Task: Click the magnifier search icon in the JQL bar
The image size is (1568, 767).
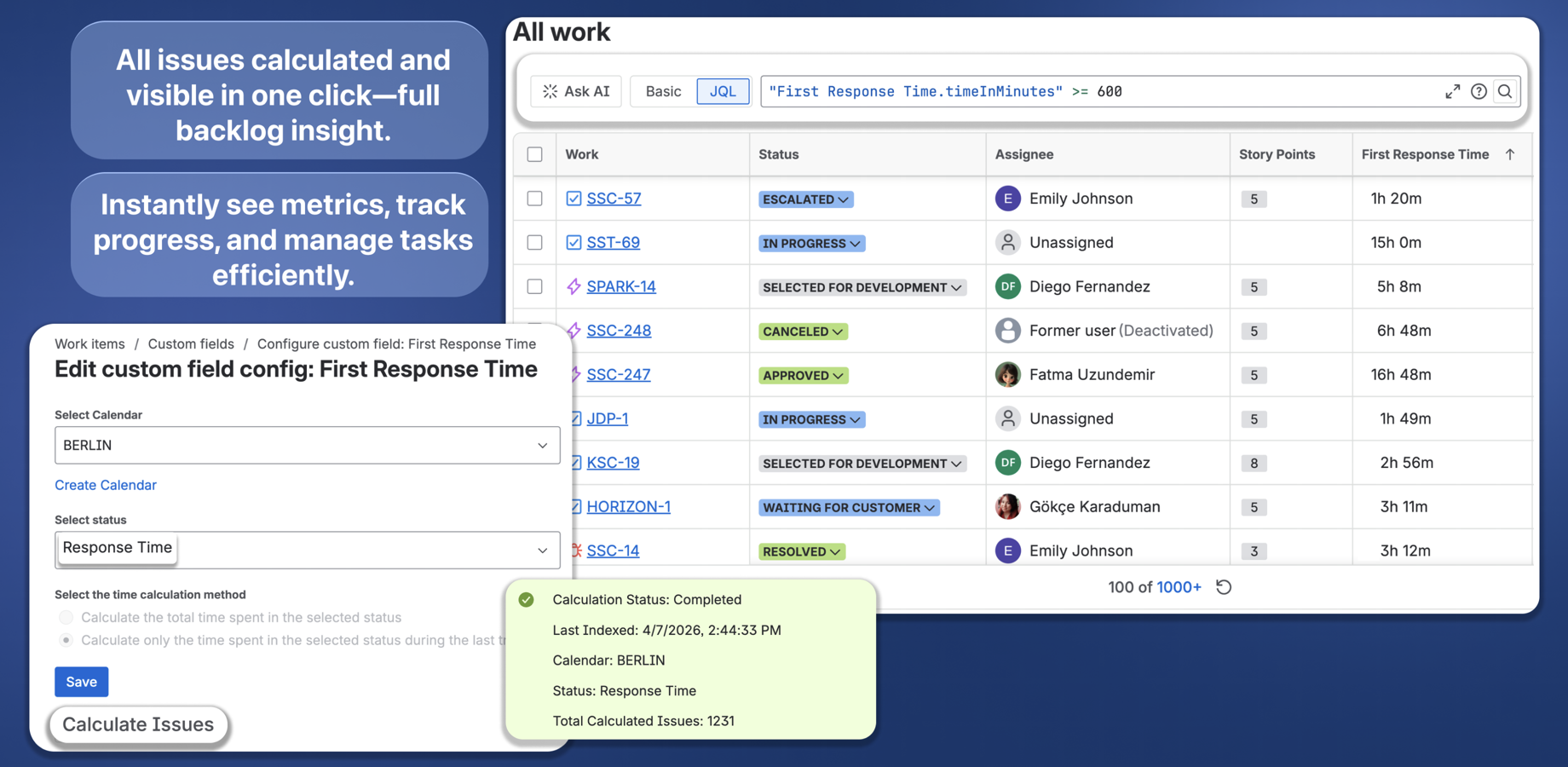Action: click(1505, 91)
